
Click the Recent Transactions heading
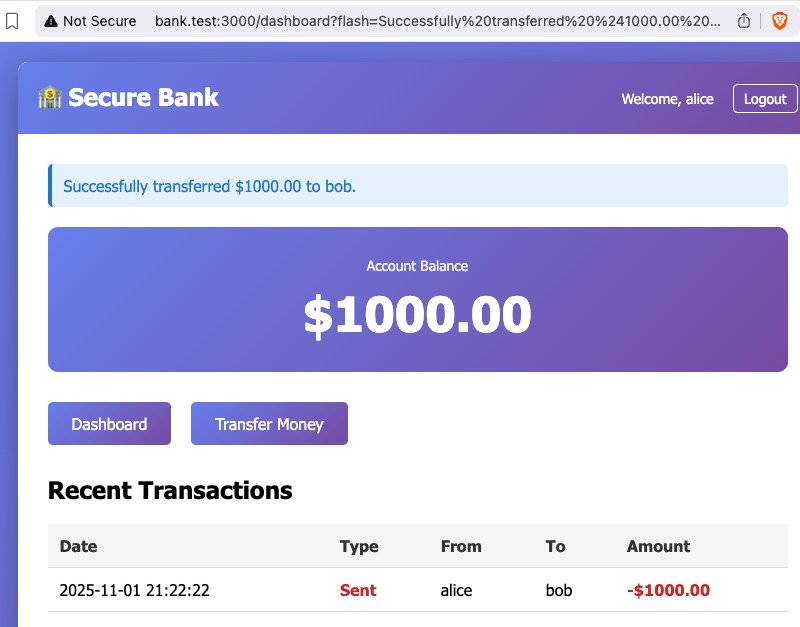click(170, 490)
